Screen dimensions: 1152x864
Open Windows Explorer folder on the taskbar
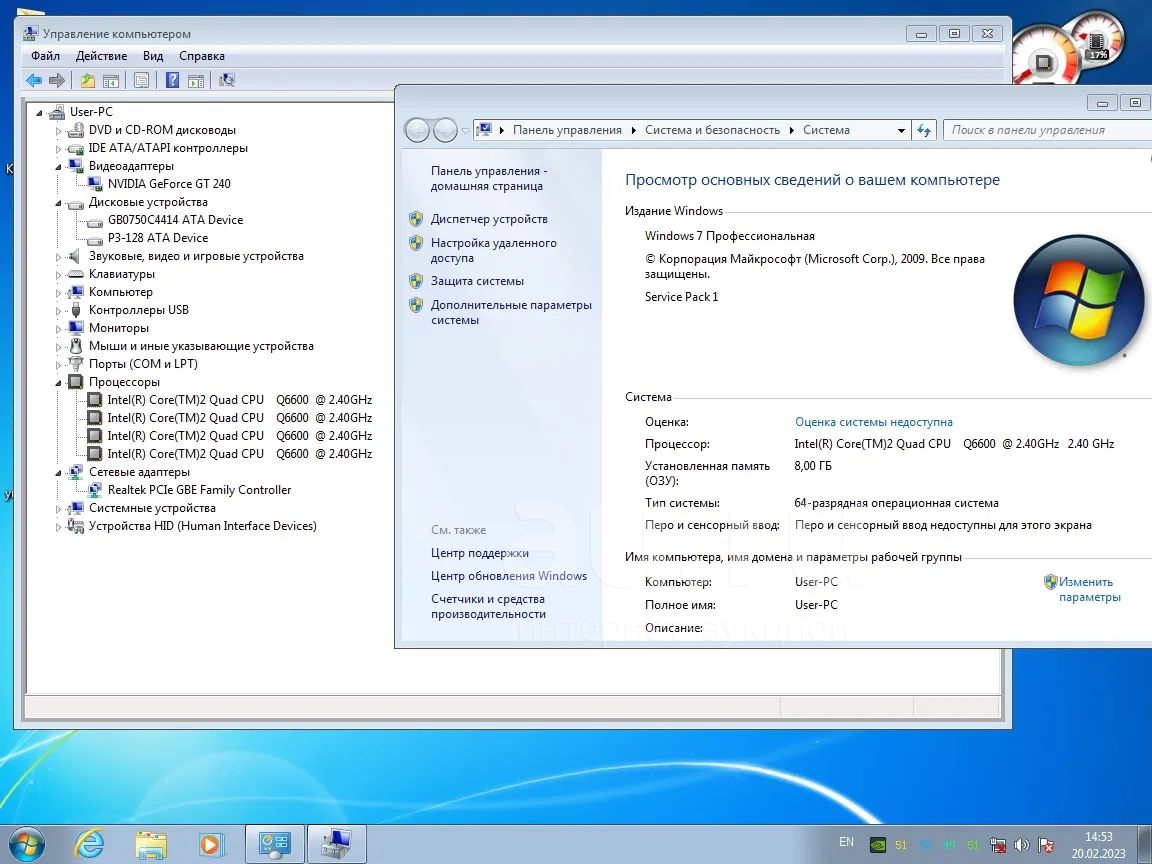[x=151, y=844]
